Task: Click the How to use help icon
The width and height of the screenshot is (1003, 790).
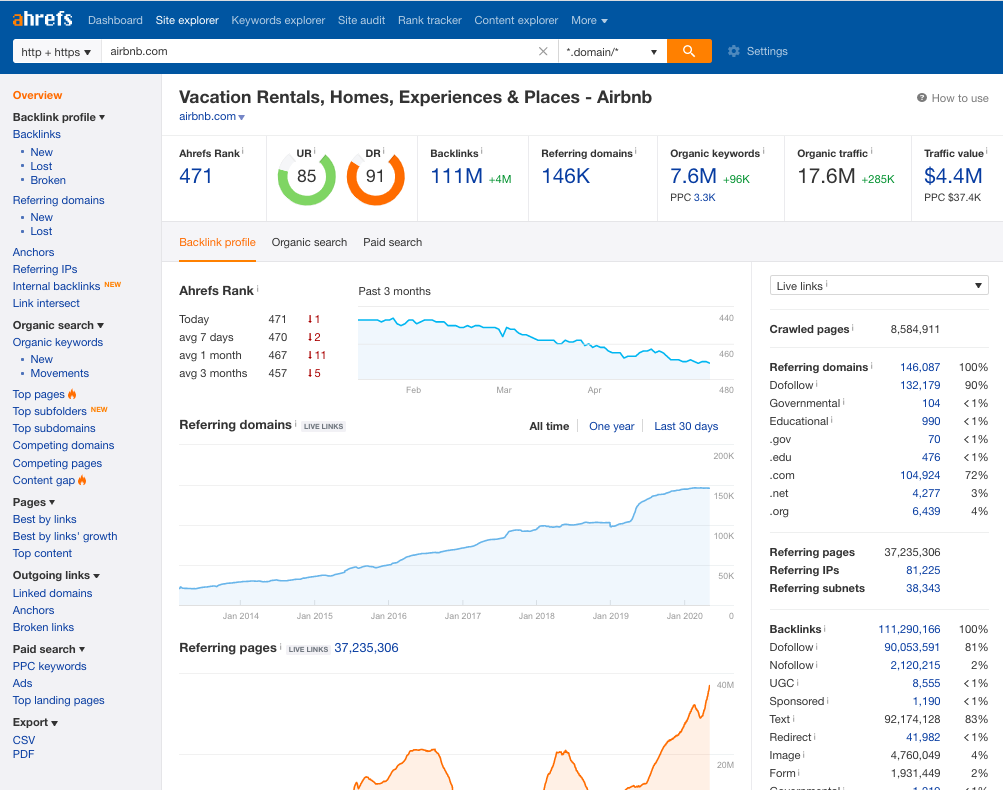Action: (922, 98)
